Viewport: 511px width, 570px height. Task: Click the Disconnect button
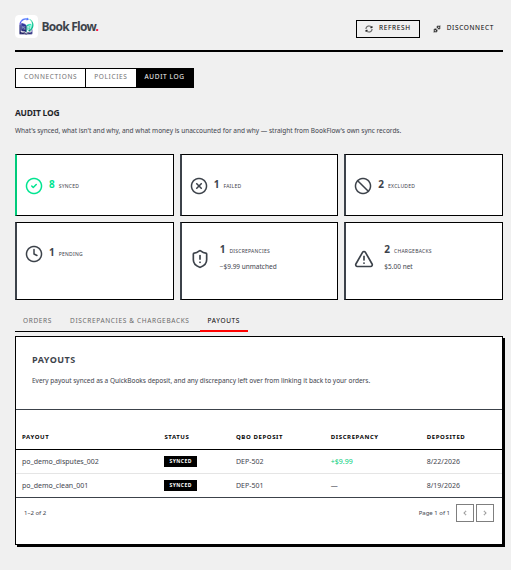coord(463,28)
